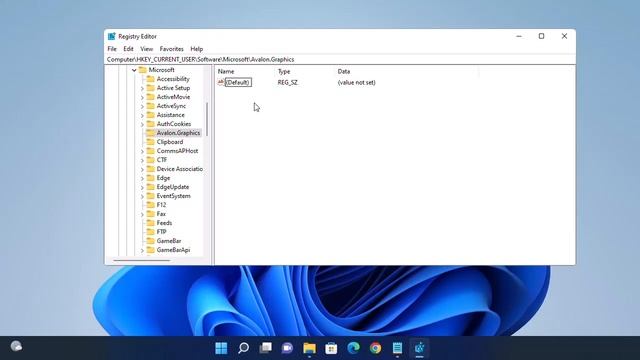The height and width of the screenshot is (360, 640).
Task: Click the tree pane horizontal scrollbar
Action: 142,260
